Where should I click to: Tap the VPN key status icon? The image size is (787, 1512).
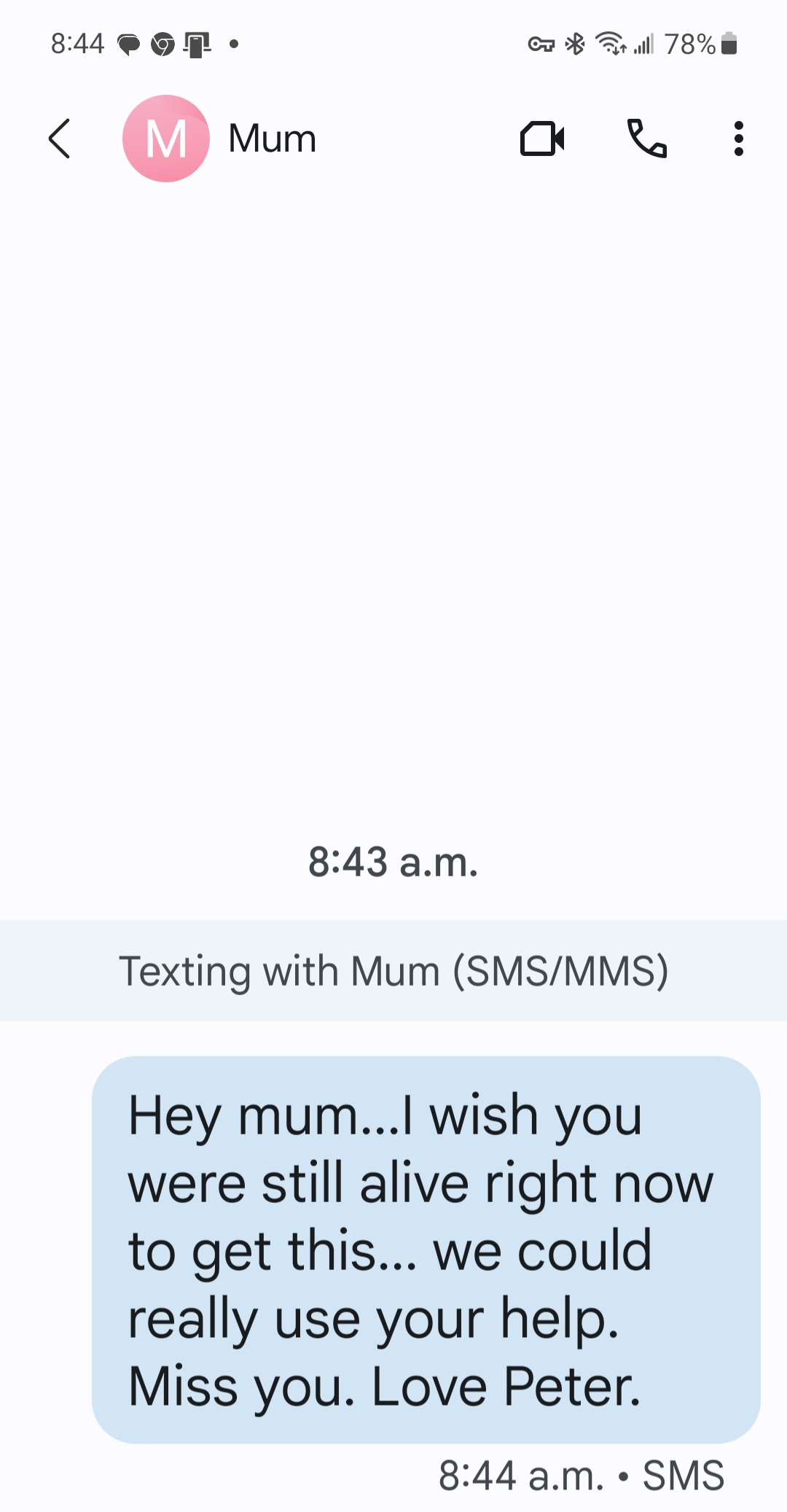pos(541,45)
